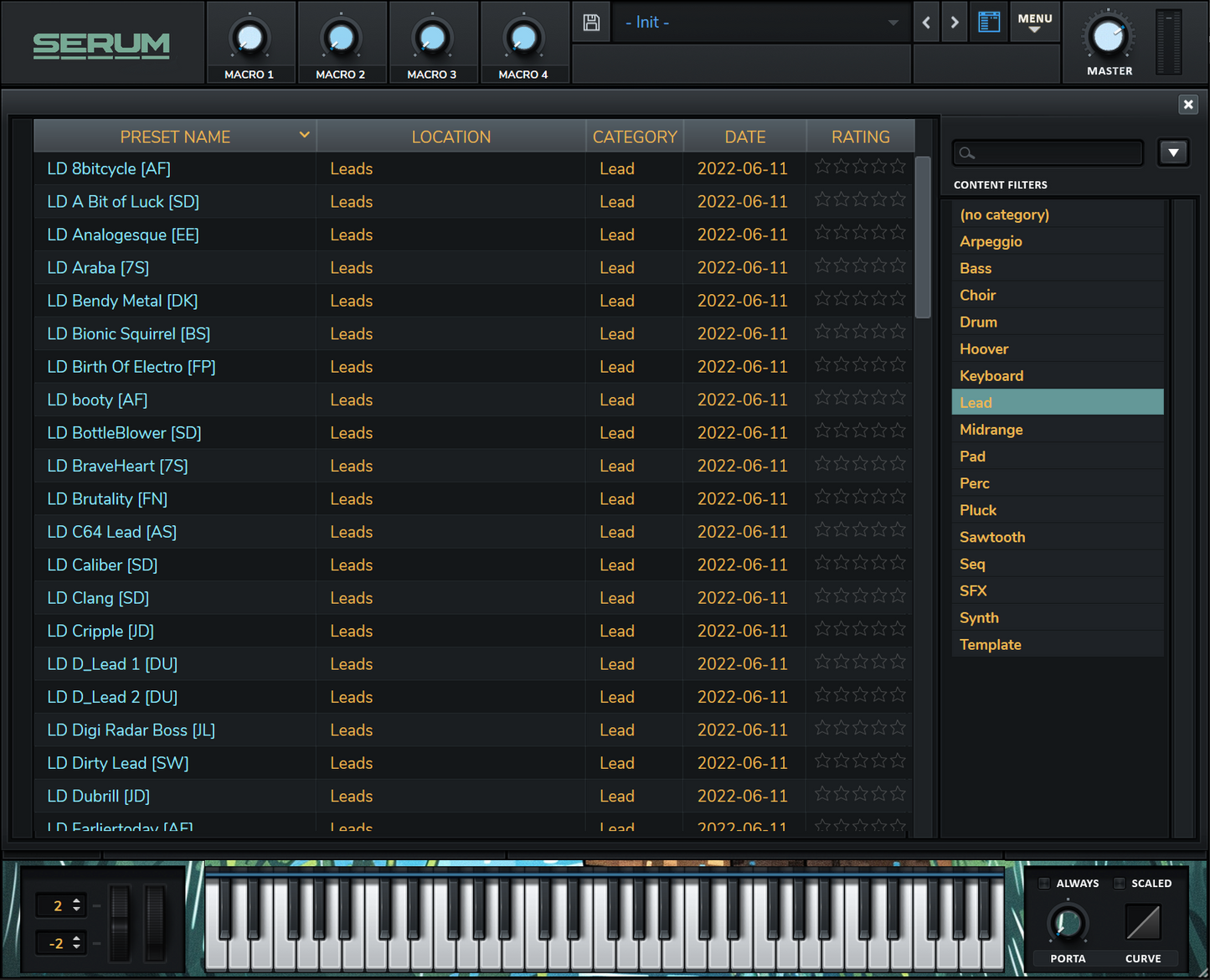Choose the Synth filter
1210x980 pixels.
1058,616
